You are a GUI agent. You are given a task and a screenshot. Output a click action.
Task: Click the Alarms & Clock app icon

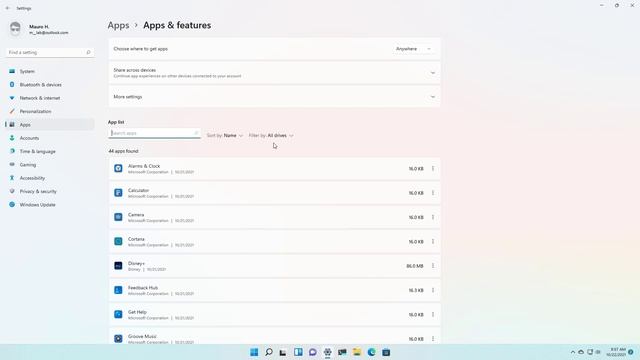(x=118, y=168)
